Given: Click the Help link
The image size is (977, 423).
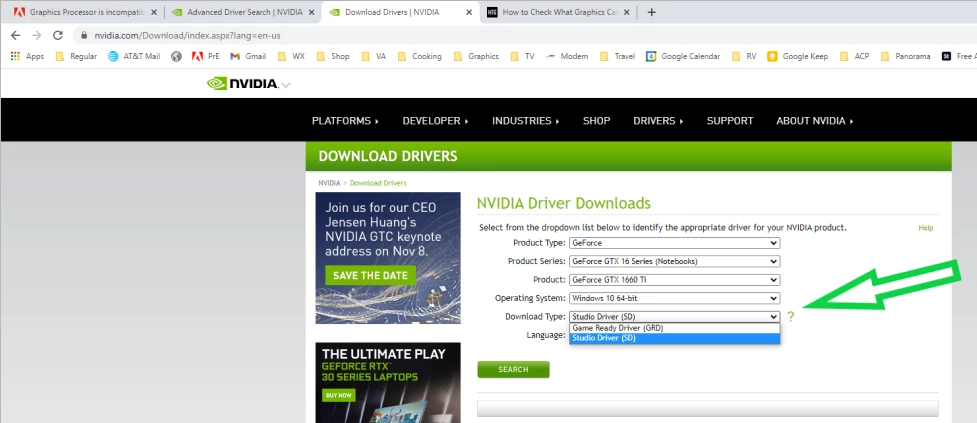Looking at the screenshot, I should click(x=925, y=228).
